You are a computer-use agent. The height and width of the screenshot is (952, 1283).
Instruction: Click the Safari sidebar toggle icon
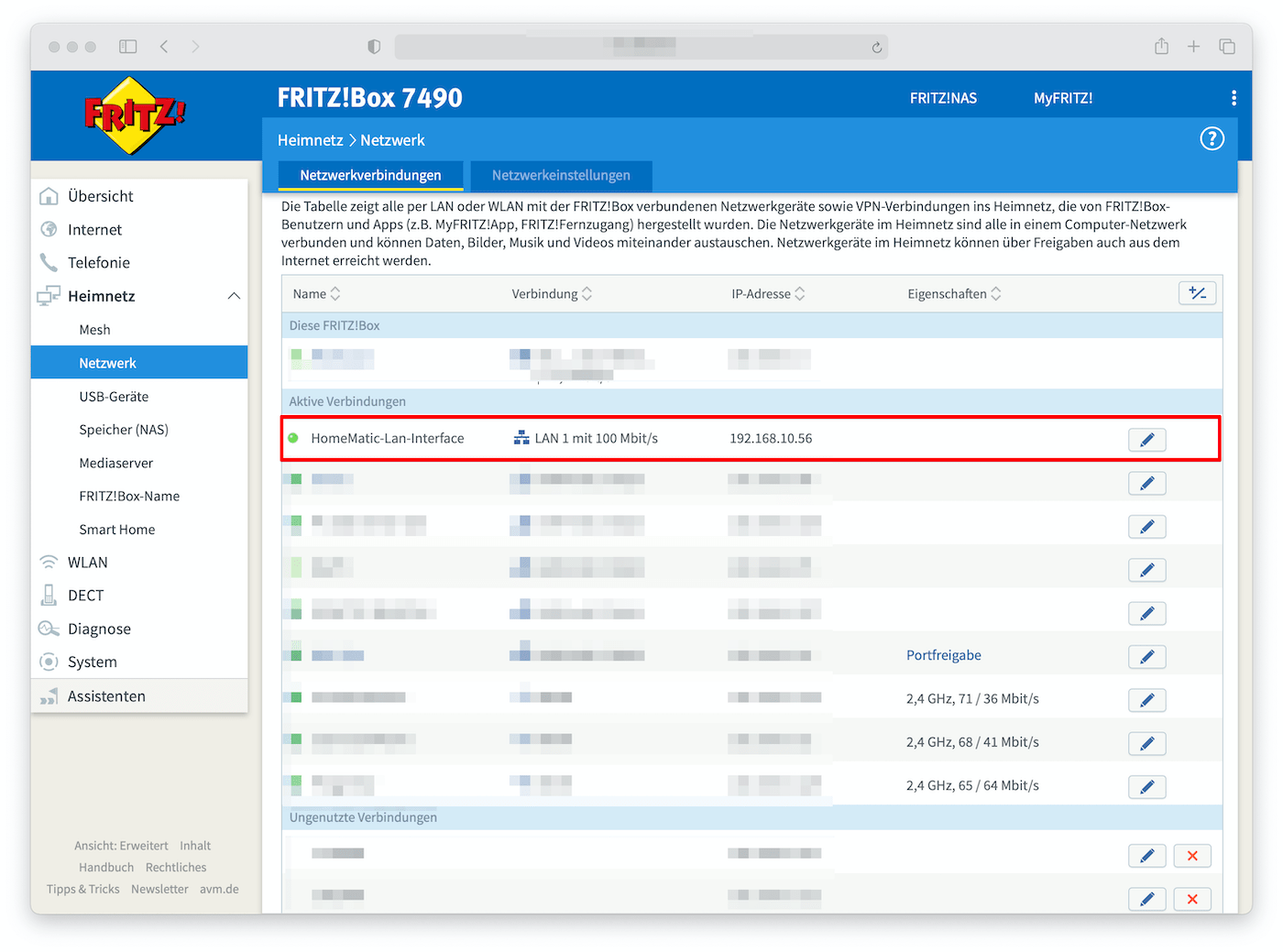(128, 47)
